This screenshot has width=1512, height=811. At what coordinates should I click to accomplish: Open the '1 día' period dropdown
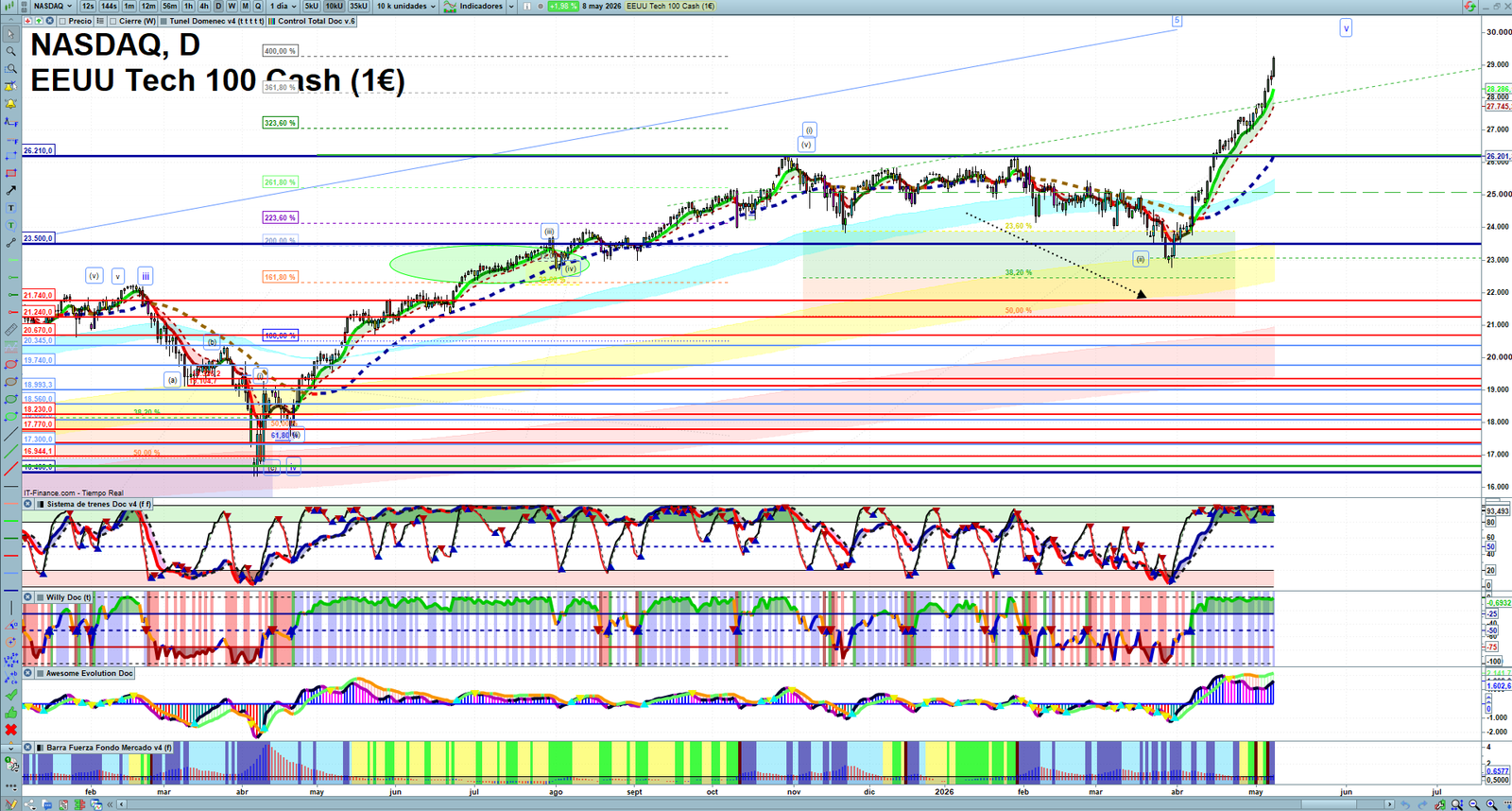coord(283,6)
